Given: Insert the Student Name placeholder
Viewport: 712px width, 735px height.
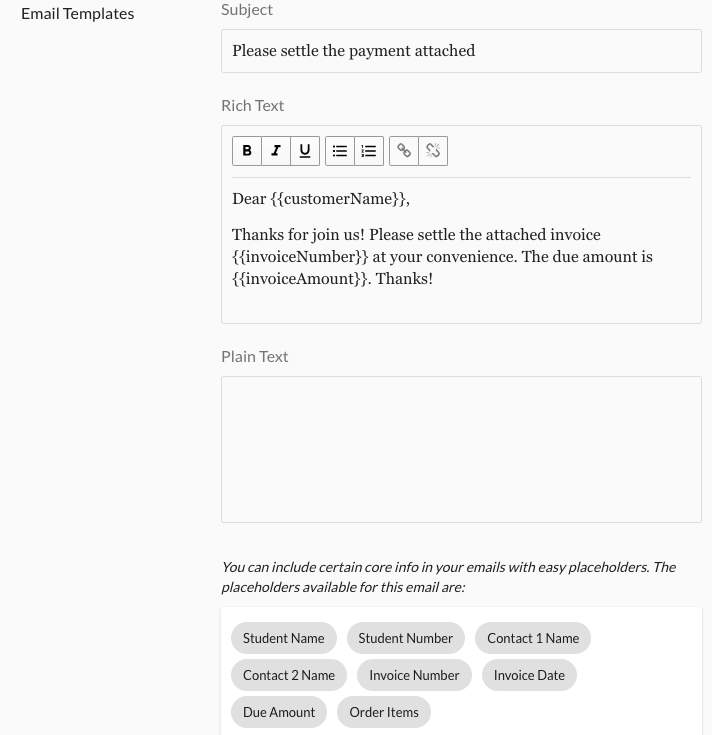Looking at the screenshot, I should (x=284, y=638).
